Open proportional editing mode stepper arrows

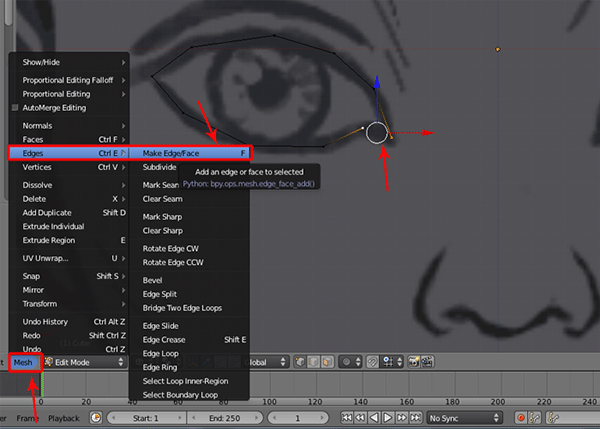click(x=358, y=362)
